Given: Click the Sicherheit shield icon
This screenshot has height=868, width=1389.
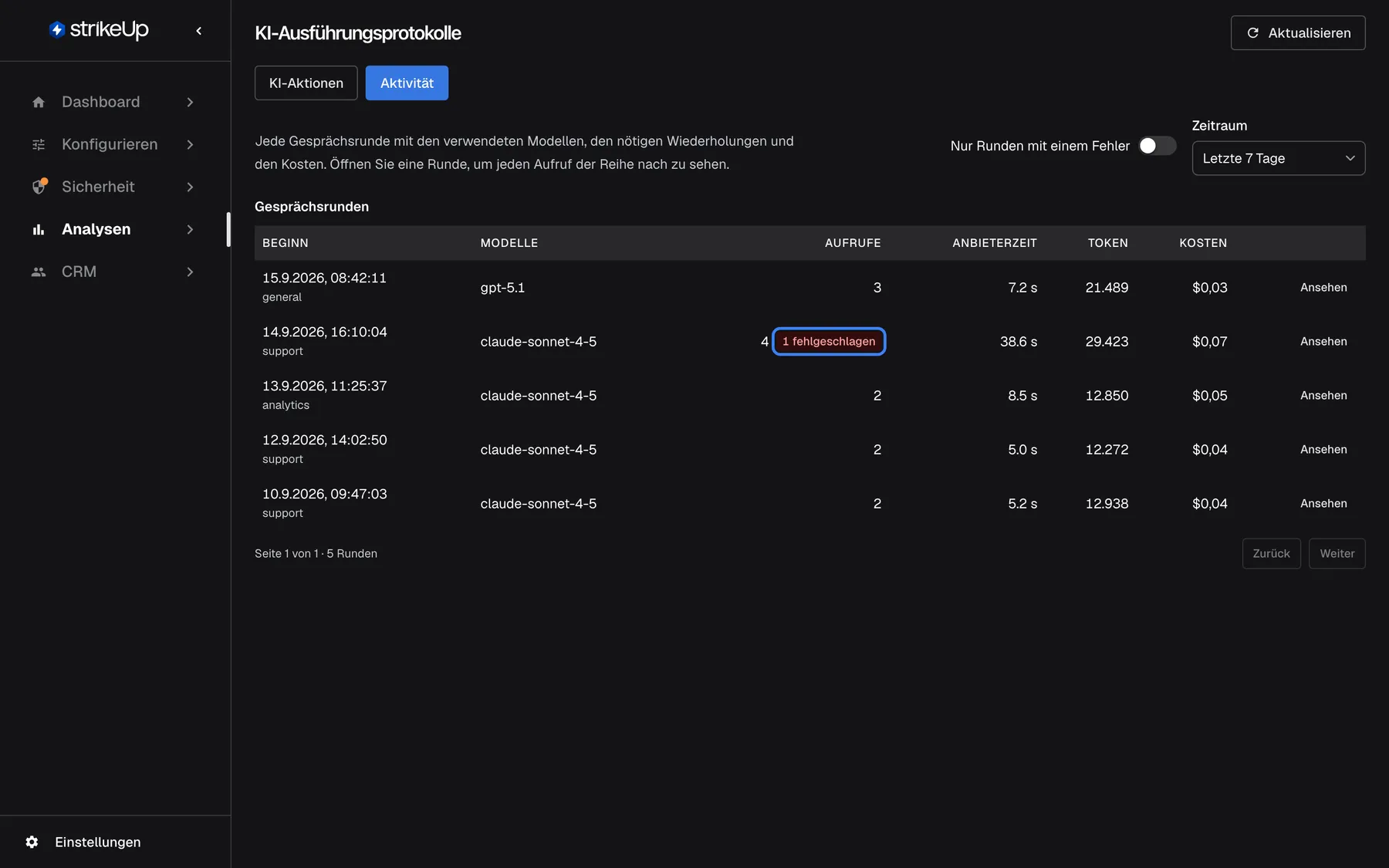Looking at the screenshot, I should (x=39, y=187).
